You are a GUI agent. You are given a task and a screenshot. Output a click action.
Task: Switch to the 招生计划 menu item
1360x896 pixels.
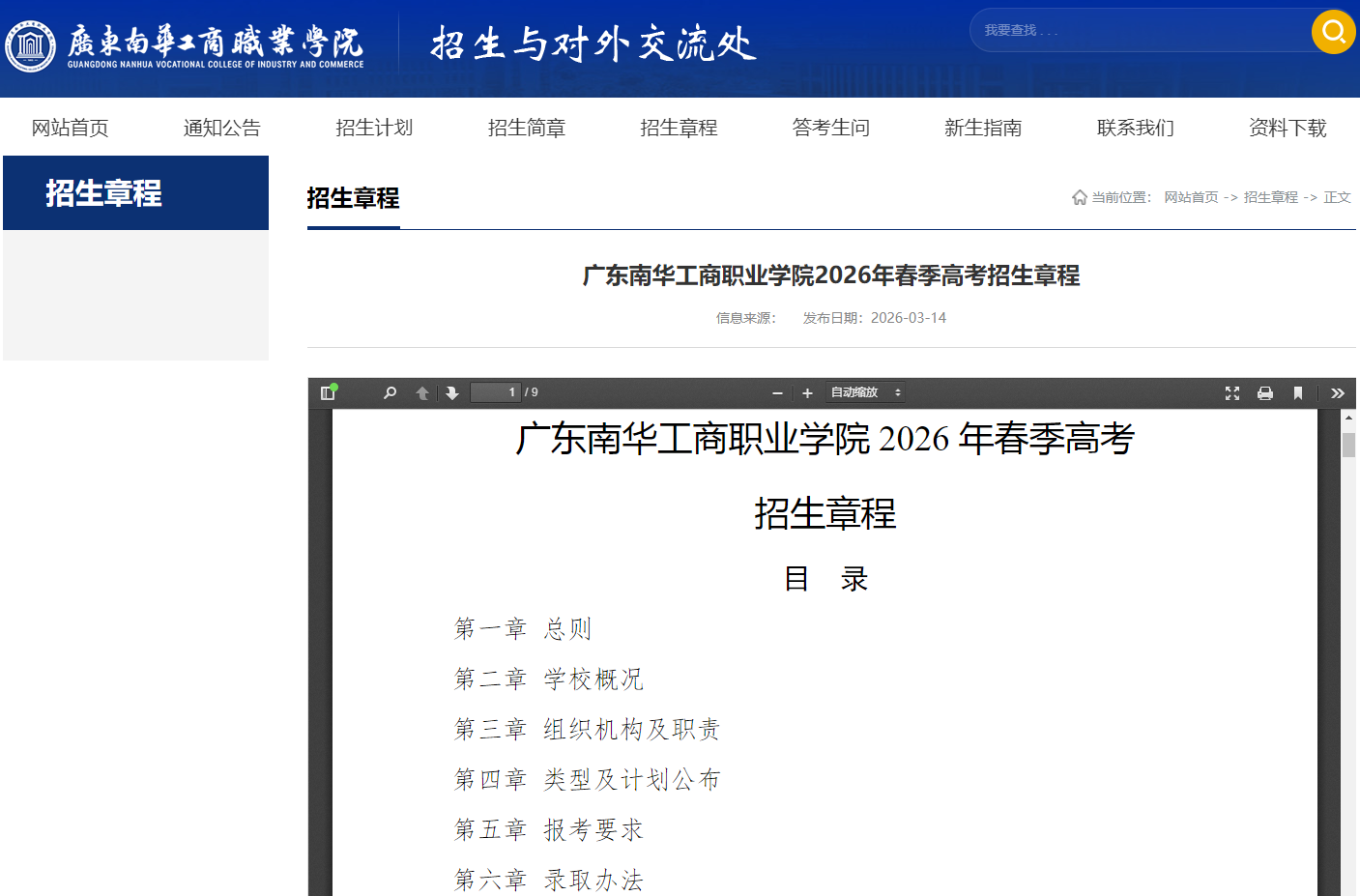(374, 127)
